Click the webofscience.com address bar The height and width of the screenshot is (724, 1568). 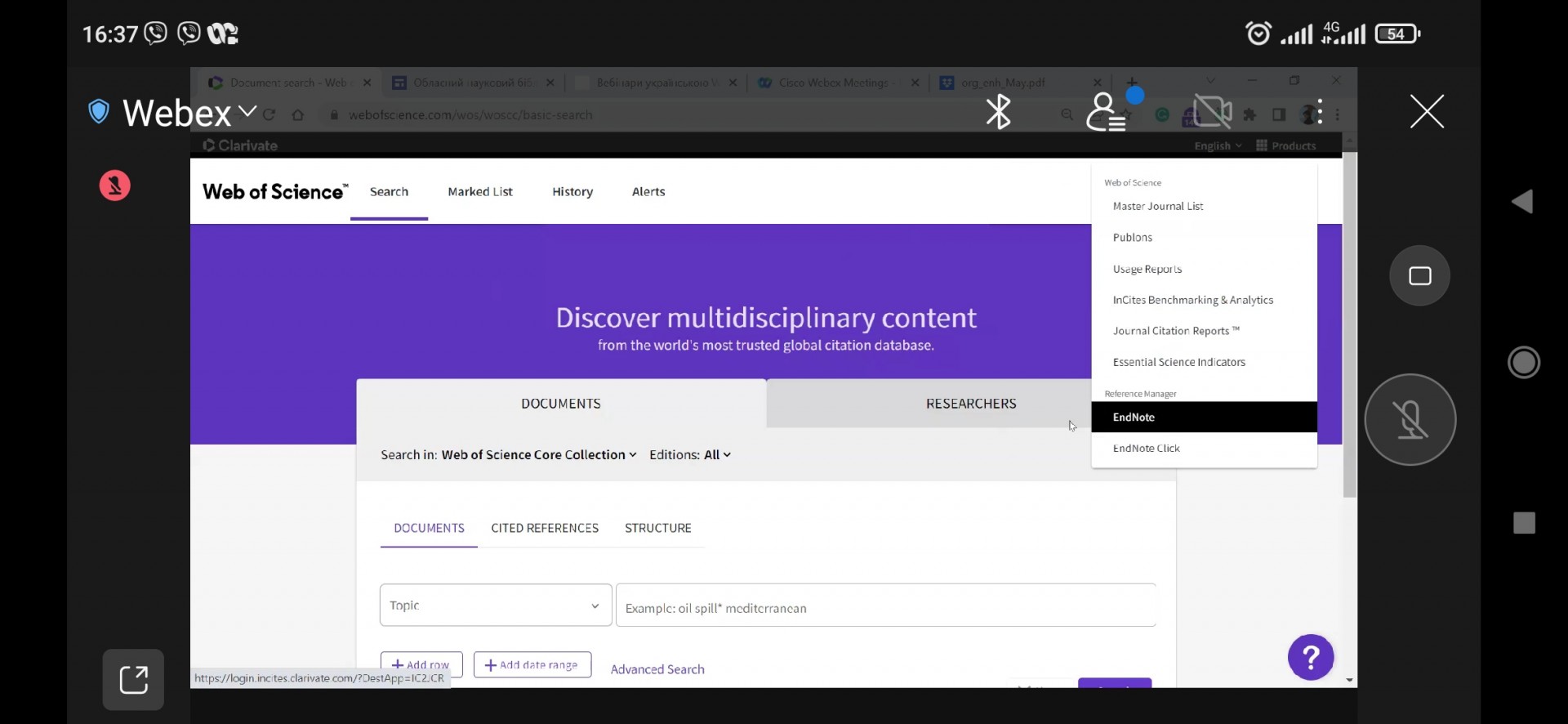pos(470,115)
